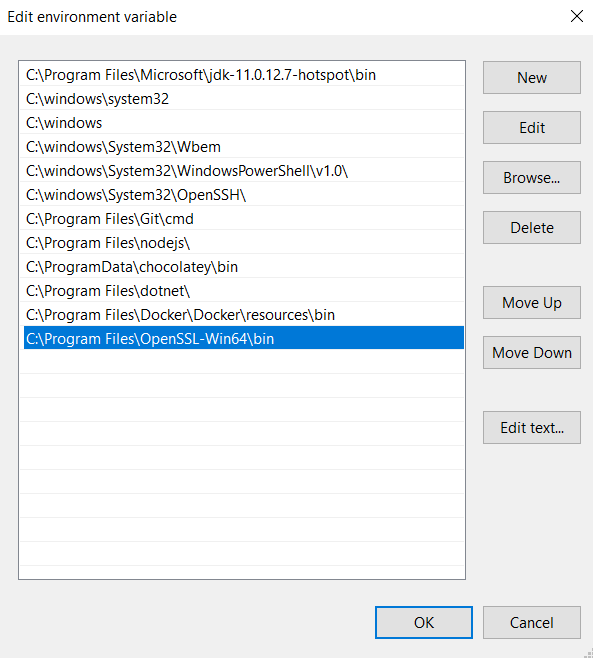This screenshot has height=658, width=593.
Task: Select the Docker\resources\bin path entry
Action: tap(244, 315)
